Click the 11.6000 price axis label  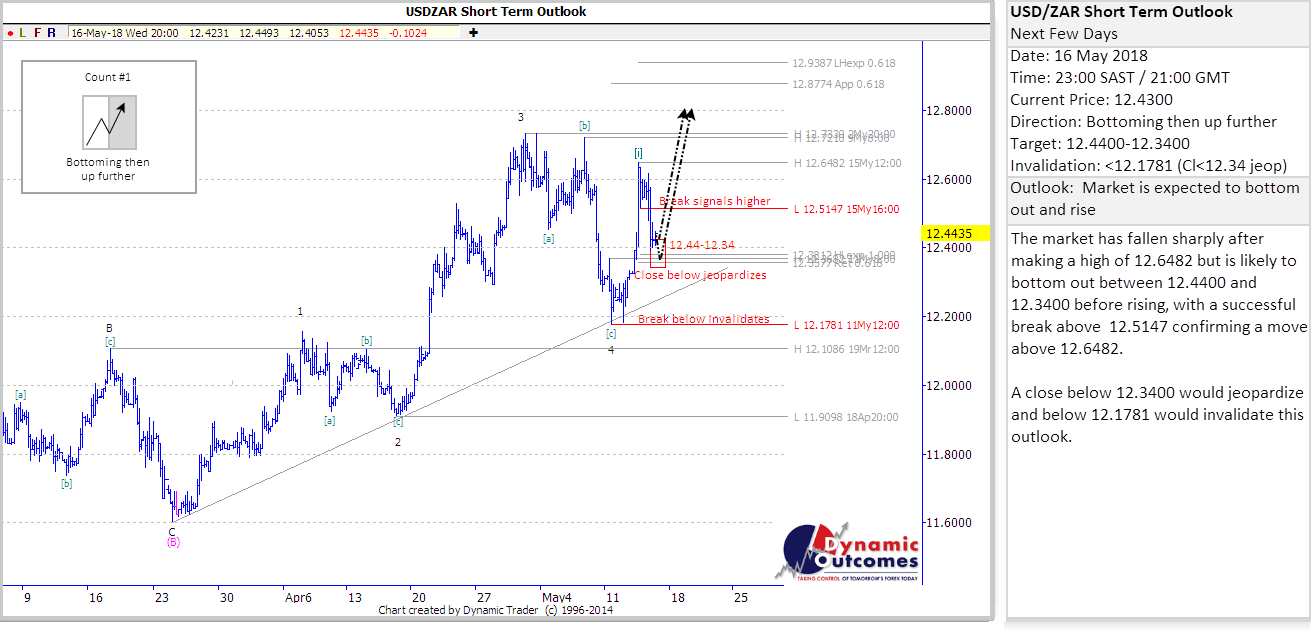951,523
